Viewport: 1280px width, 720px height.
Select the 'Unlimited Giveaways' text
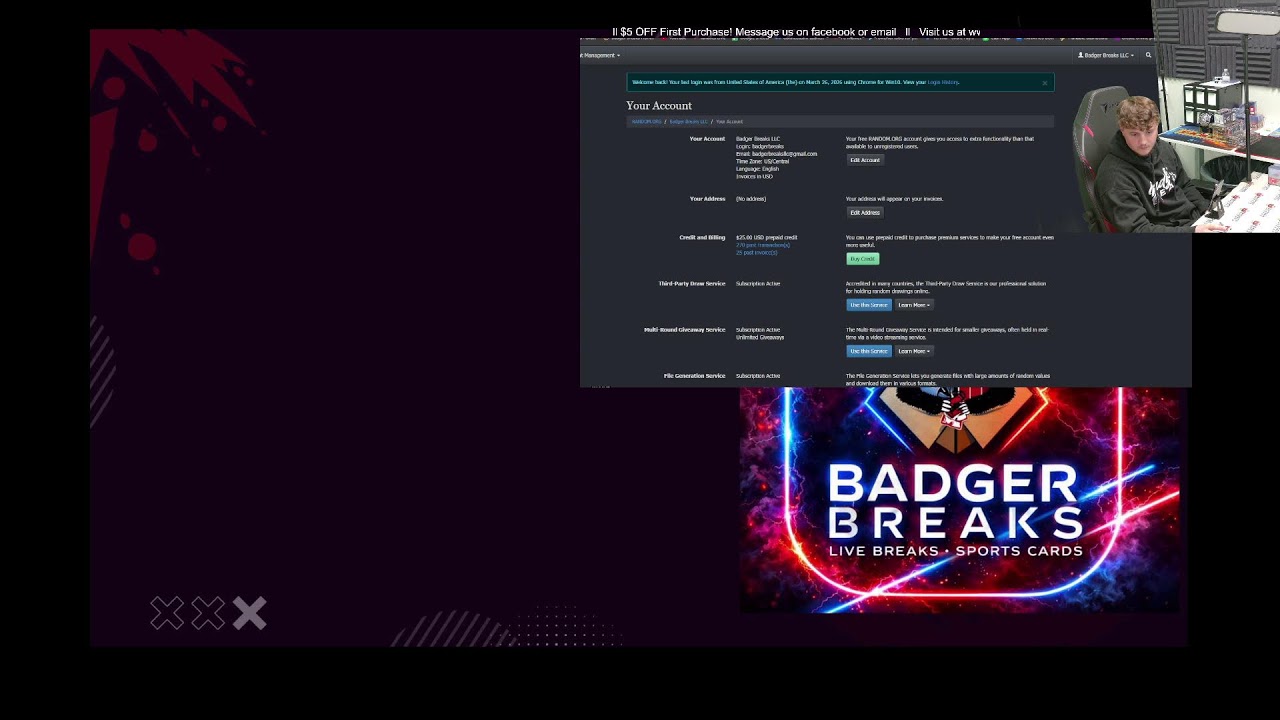pyautogui.click(x=760, y=337)
